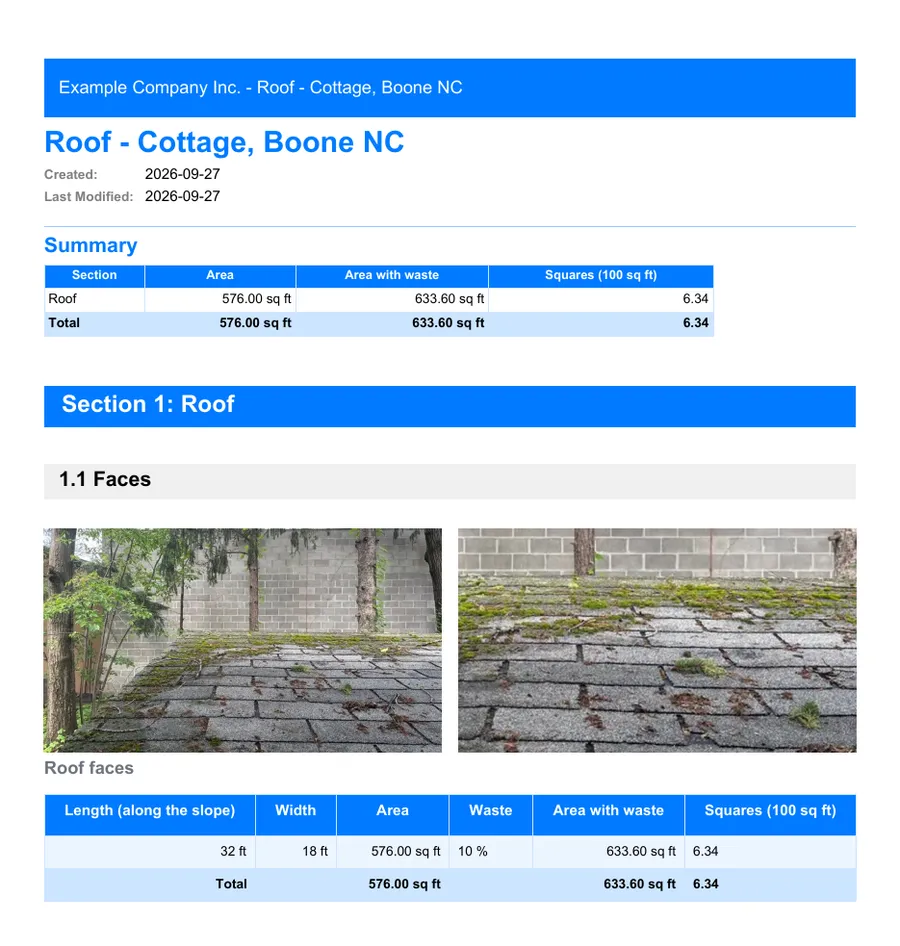Click the 'Roof faces' photo caption

click(89, 768)
